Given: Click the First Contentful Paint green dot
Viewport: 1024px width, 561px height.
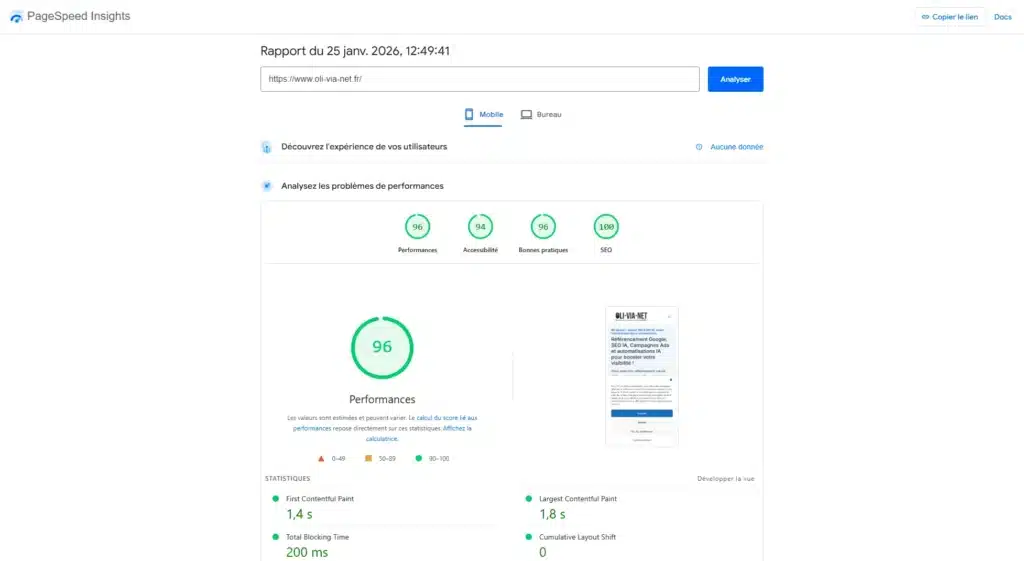Looking at the screenshot, I should pyautogui.click(x=276, y=498).
